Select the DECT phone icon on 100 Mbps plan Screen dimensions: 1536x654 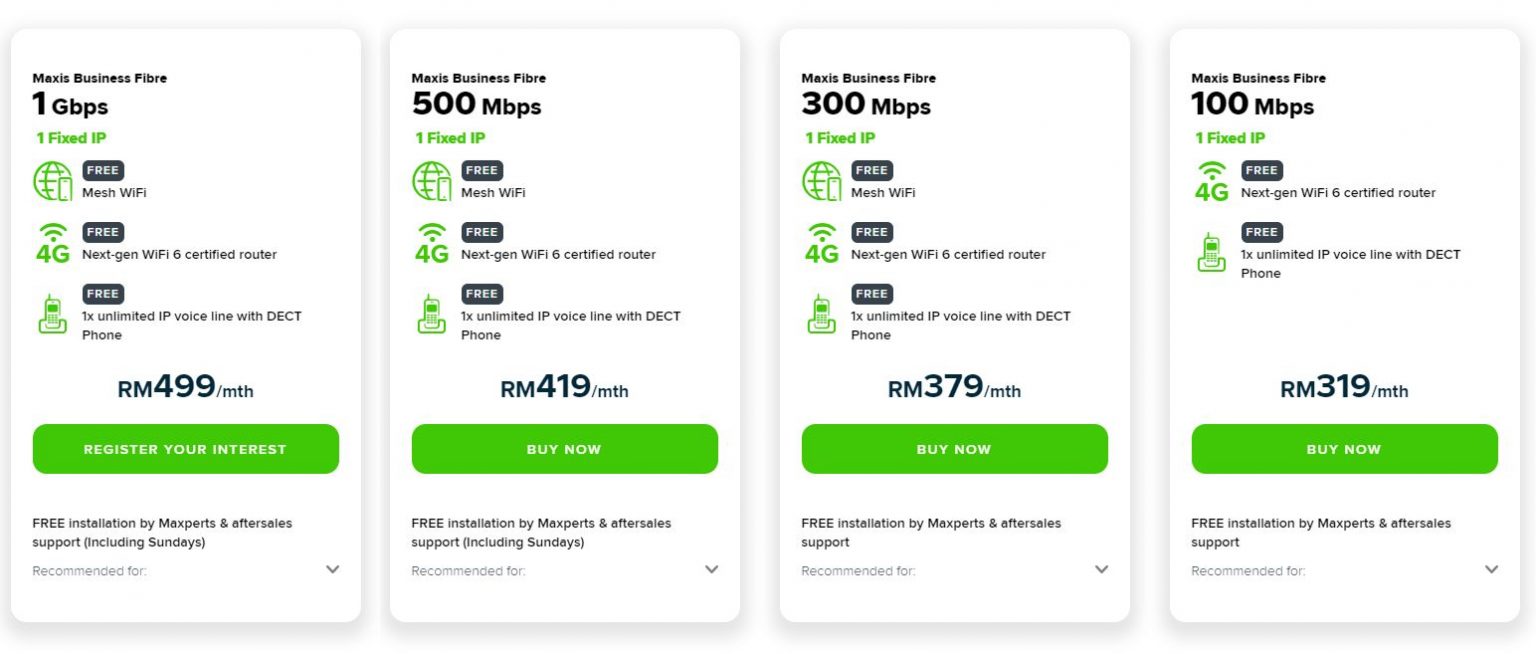pos(1210,254)
